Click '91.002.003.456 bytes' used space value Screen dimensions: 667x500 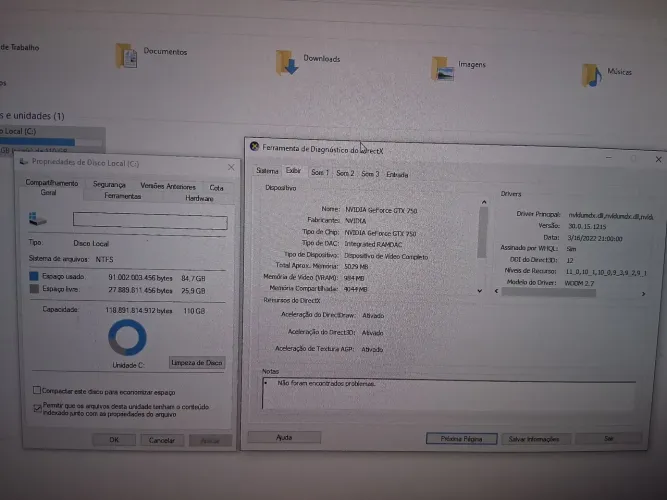pos(140,277)
